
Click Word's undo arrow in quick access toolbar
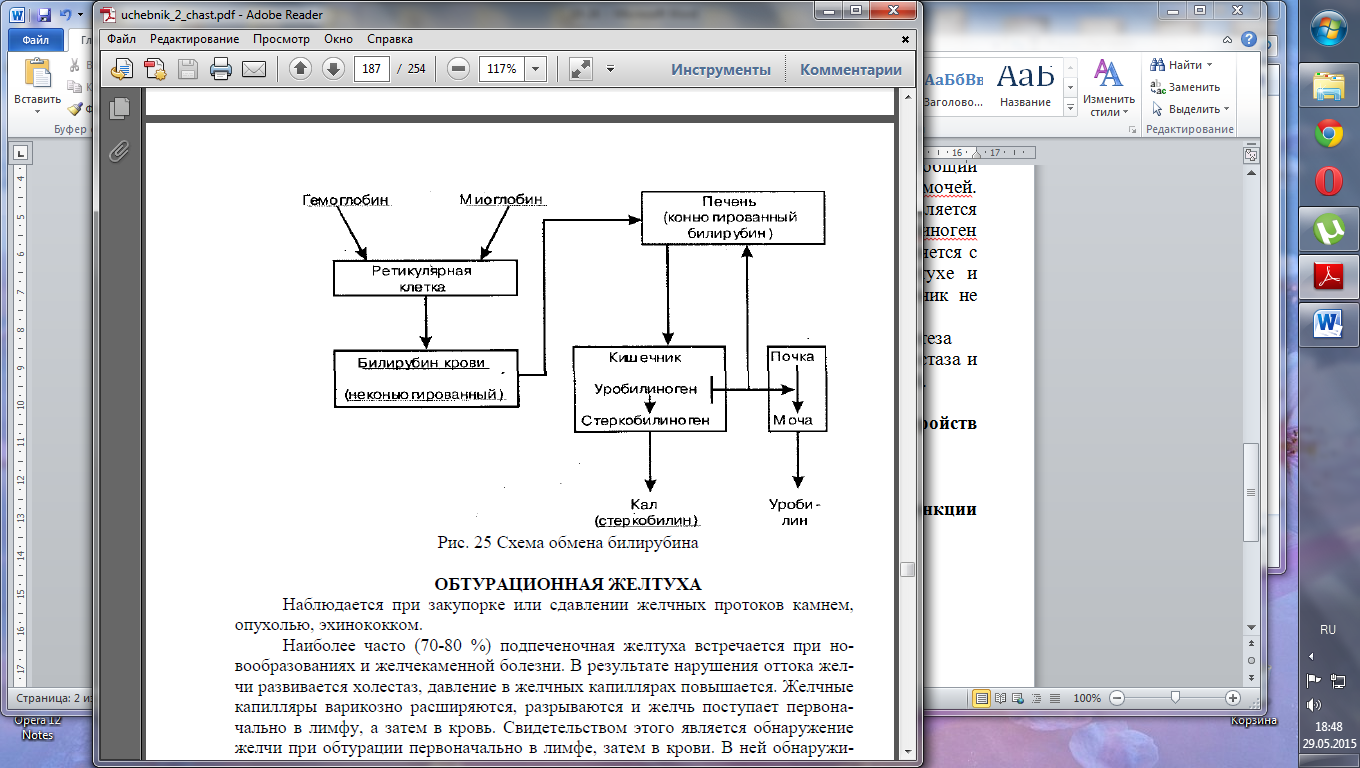(x=65, y=15)
